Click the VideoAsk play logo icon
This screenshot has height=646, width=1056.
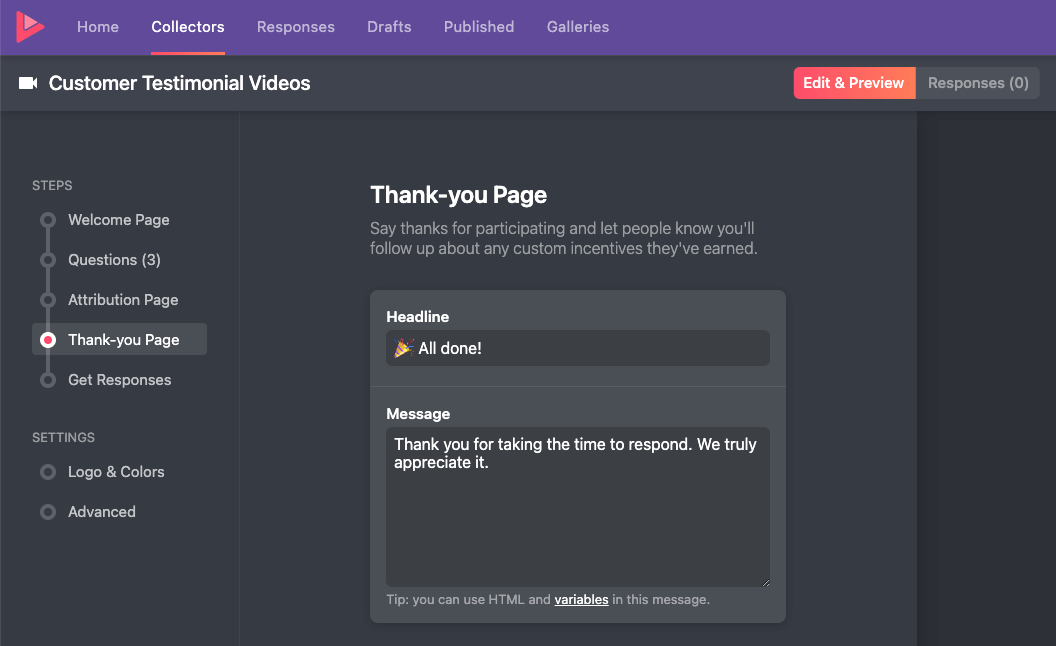[30, 27]
